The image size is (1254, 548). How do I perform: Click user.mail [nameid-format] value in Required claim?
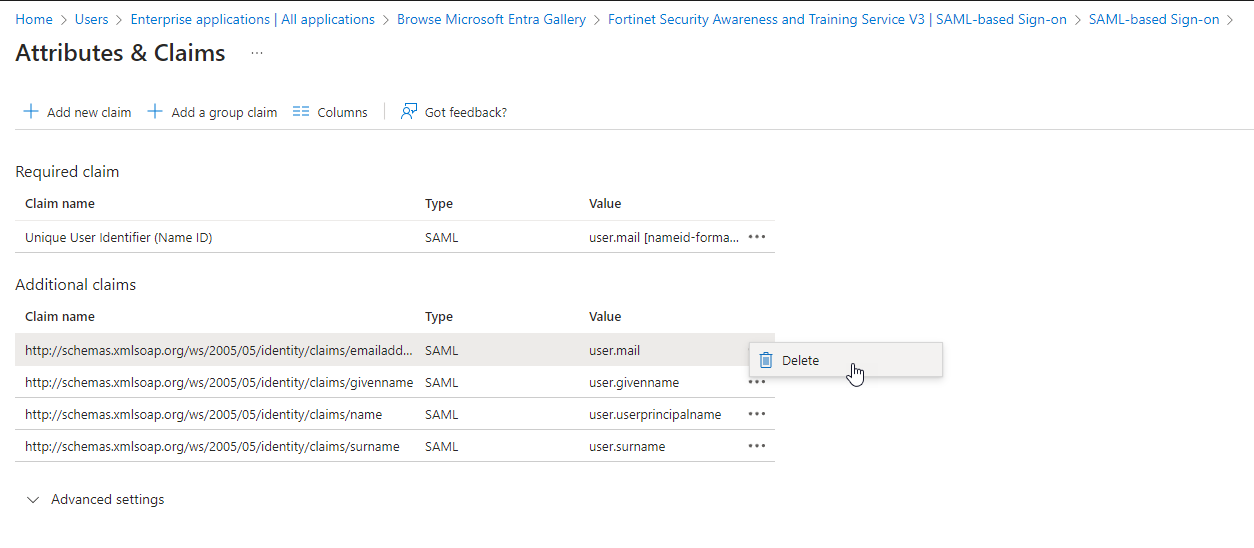[665, 237]
